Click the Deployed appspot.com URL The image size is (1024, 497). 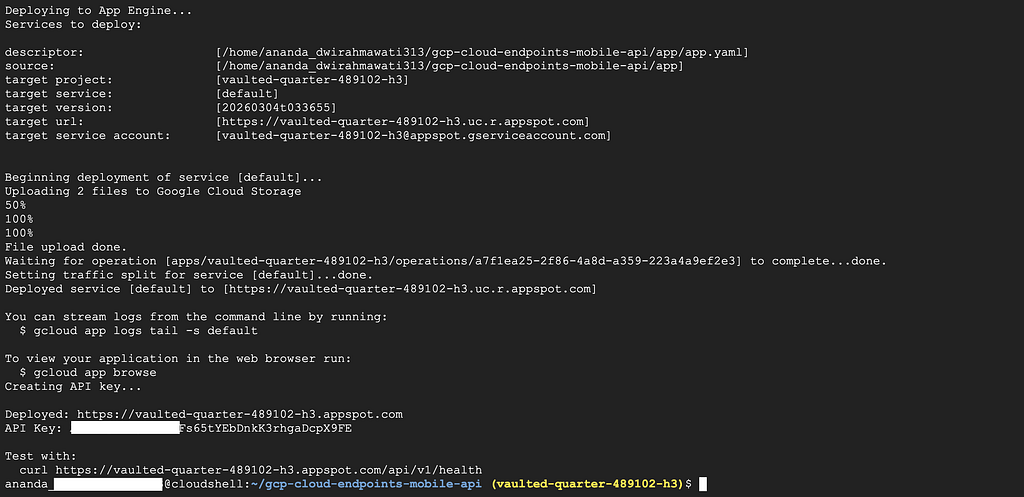(240, 415)
